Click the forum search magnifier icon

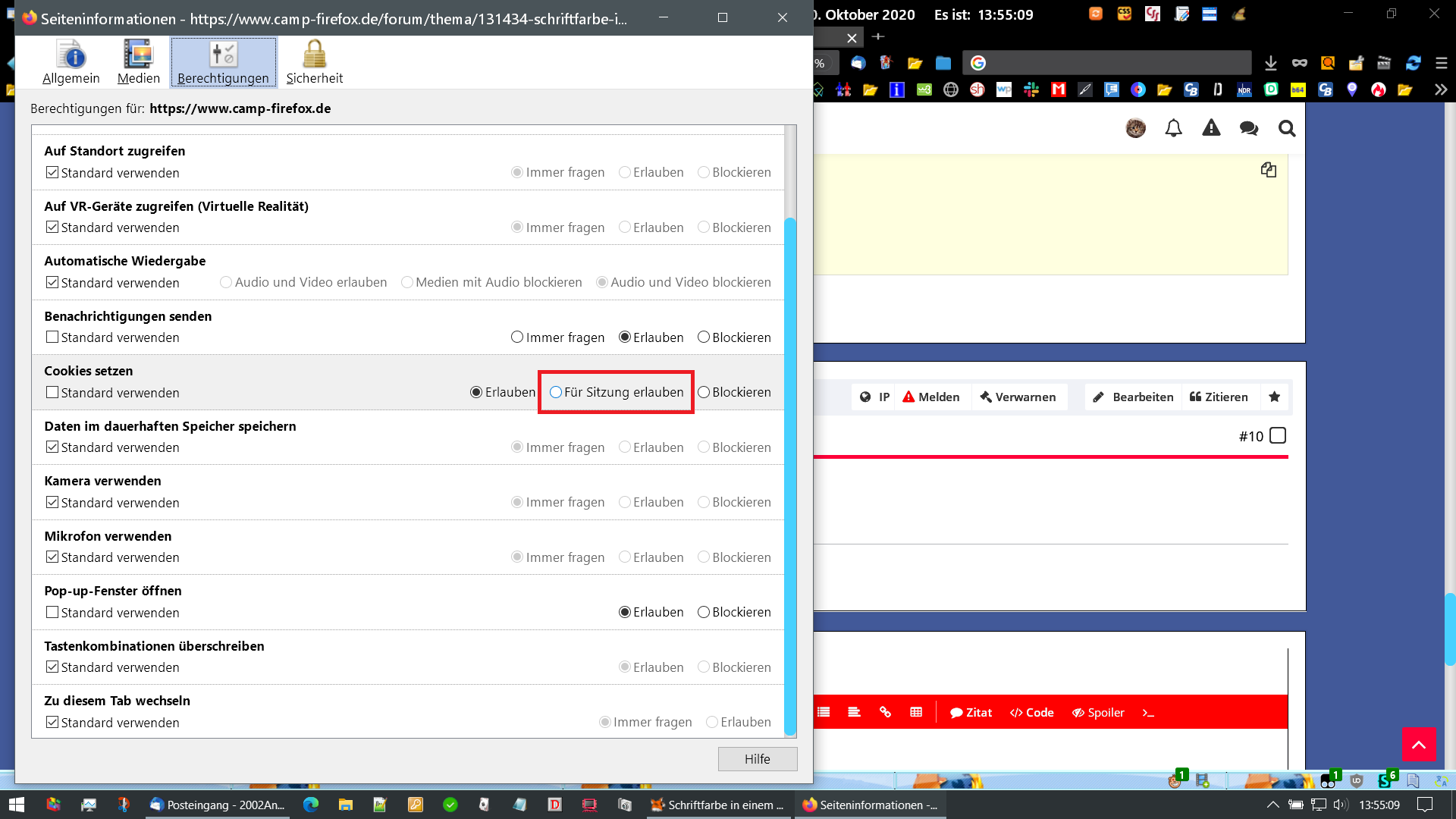(1286, 129)
